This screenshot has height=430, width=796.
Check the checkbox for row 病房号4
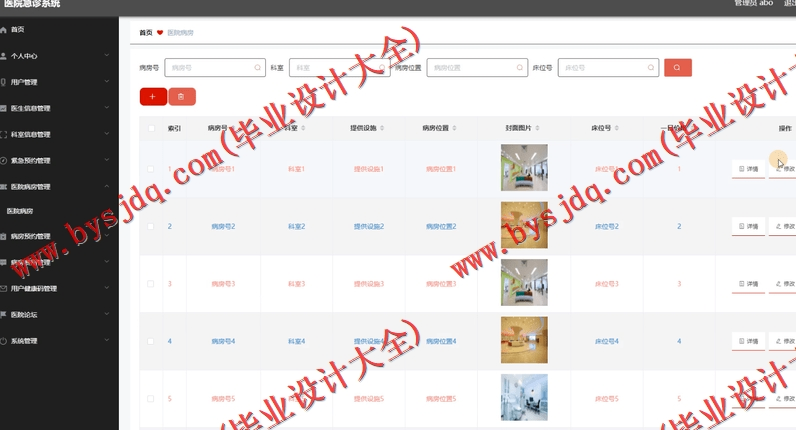click(150, 341)
